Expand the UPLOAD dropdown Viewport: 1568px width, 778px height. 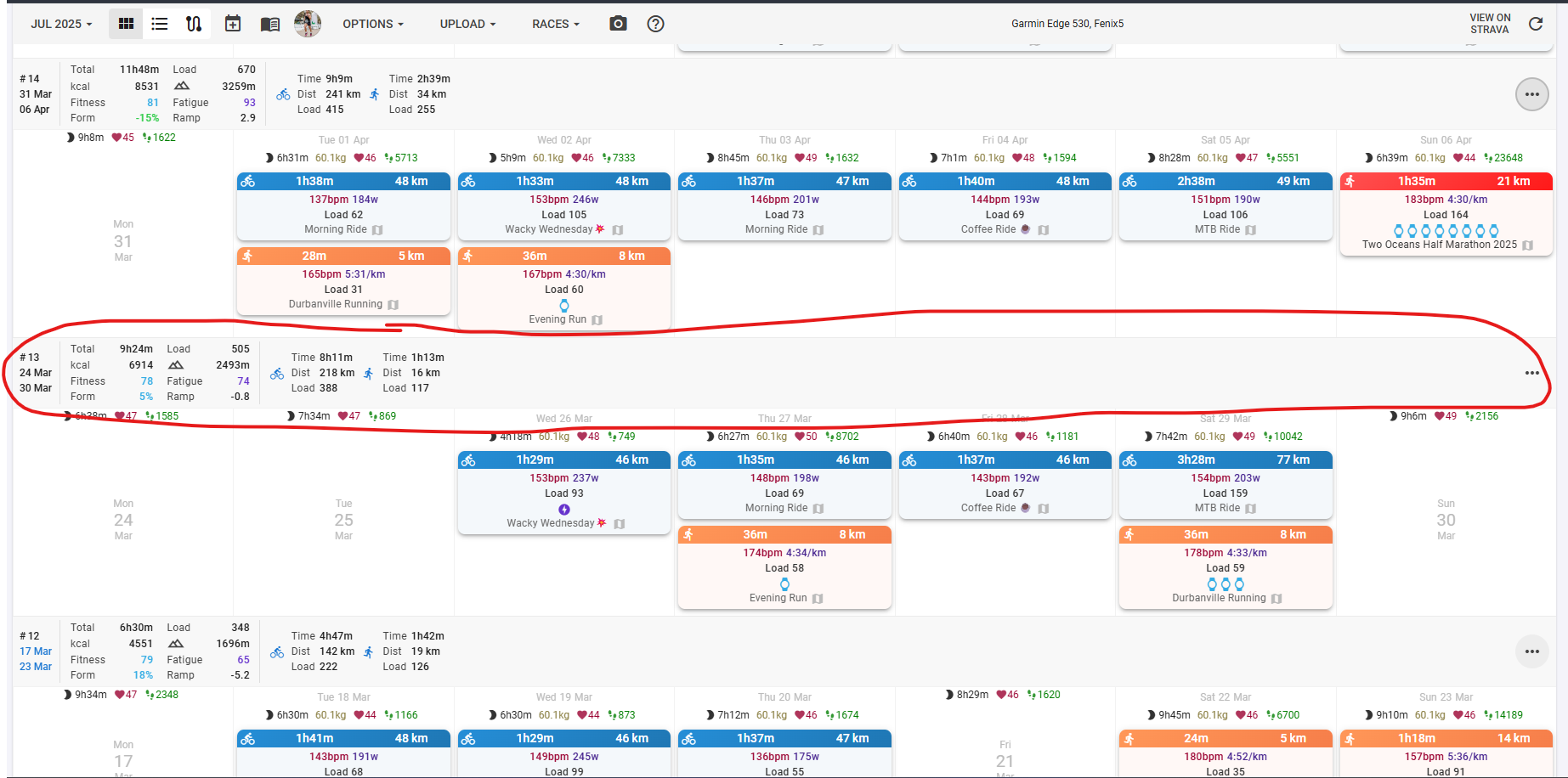click(467, 24)
